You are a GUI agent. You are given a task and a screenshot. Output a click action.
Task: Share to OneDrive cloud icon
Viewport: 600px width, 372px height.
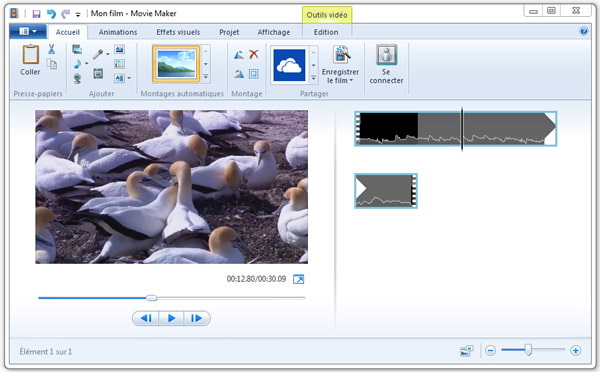click(289, 65)
